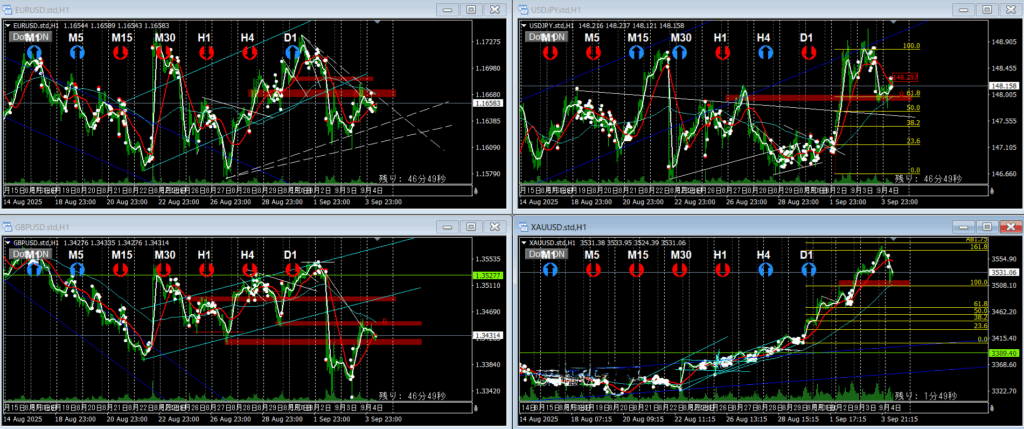
Task: Click the M30 red arrow in GBPUSD chart
Action: pos(163,269)
